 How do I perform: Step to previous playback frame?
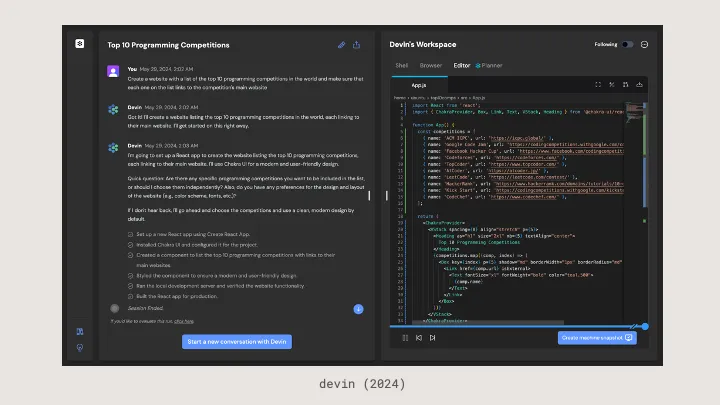click(x=419, y=338)
